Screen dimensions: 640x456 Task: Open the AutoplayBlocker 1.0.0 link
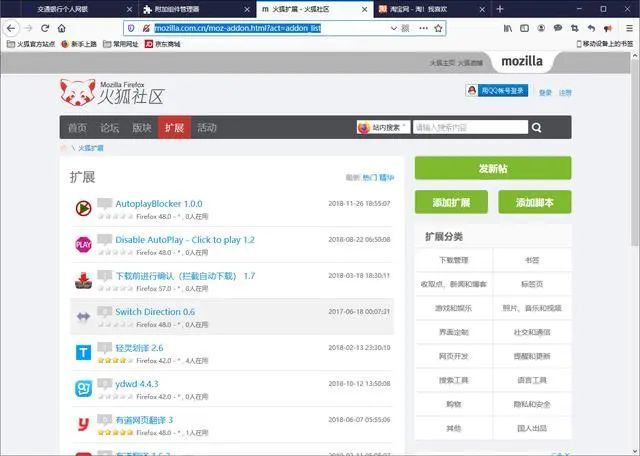(159, 203)
